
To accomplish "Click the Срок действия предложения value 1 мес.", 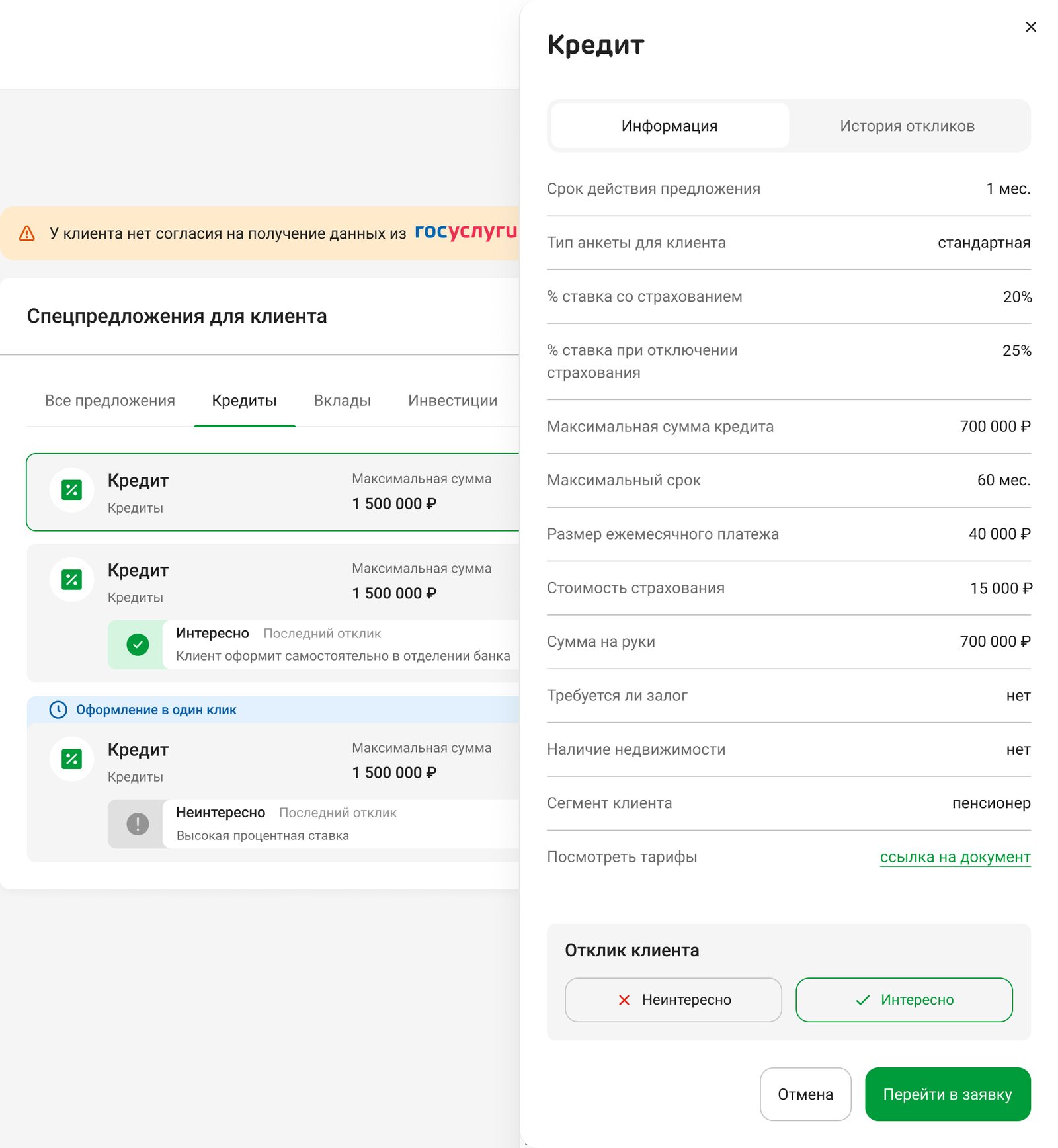I will (x=1008, y=189).
